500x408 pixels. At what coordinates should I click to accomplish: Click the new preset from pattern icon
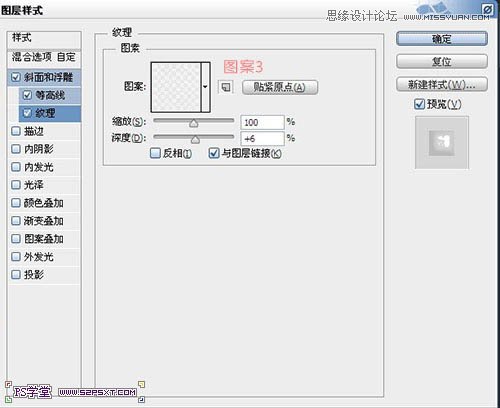(226, 87)
